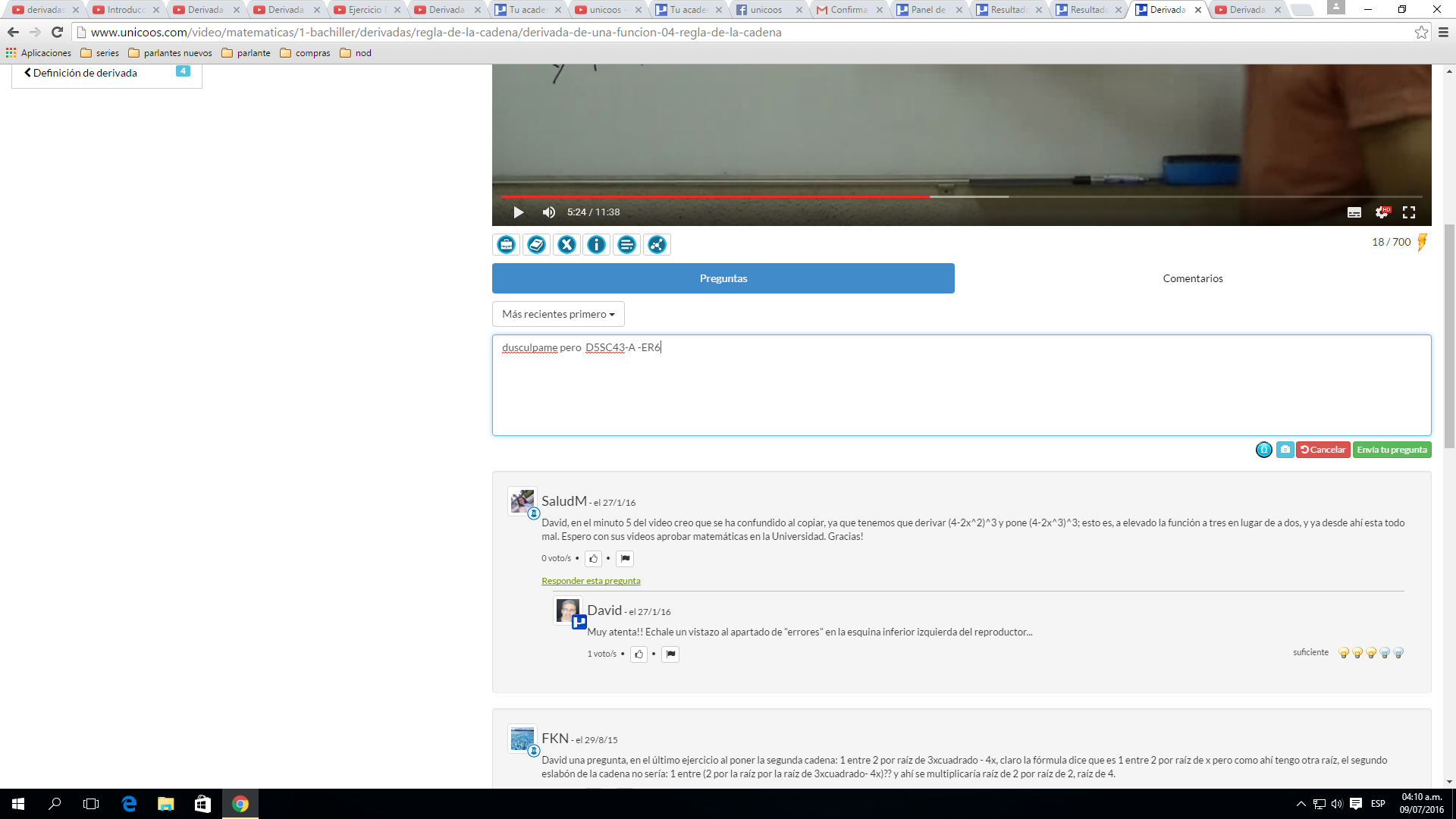Click Envía tu pregunta button
The image size is (1456, 819).
tap(1392, 450)
